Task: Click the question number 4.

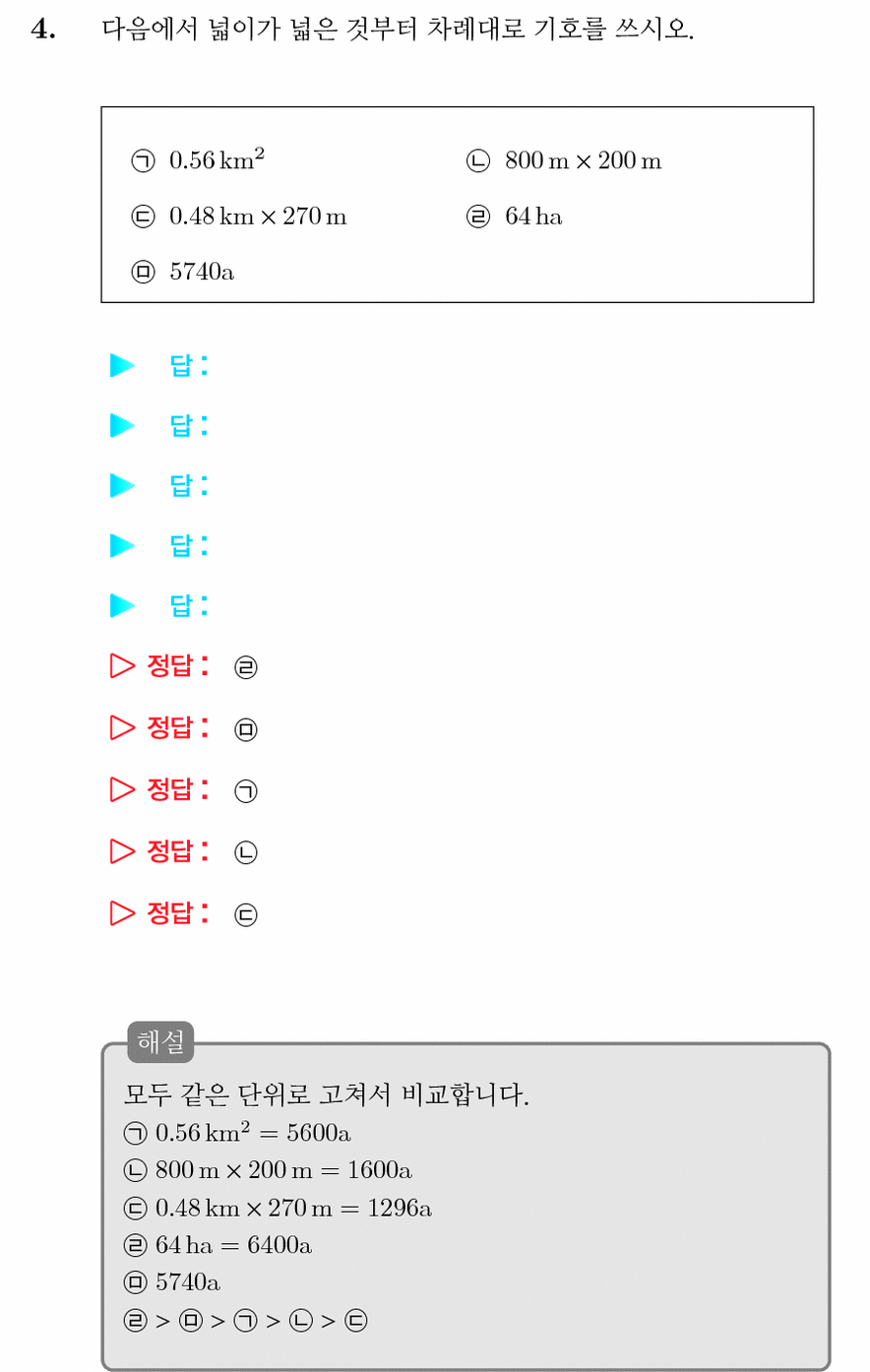Action: (x=43, y=30)
